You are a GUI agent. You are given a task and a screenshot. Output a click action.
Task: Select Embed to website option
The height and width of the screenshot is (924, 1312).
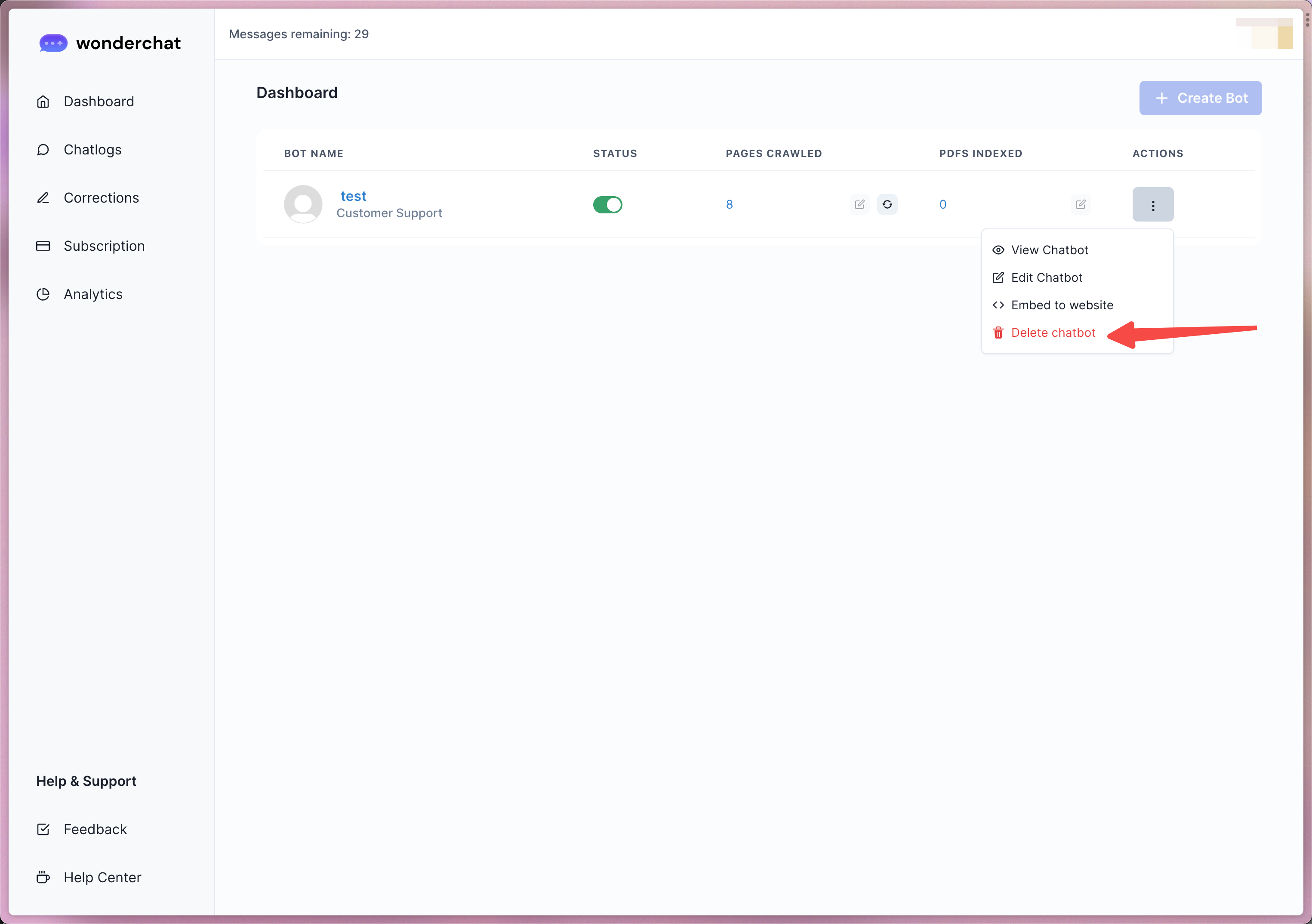(1061, 305)
